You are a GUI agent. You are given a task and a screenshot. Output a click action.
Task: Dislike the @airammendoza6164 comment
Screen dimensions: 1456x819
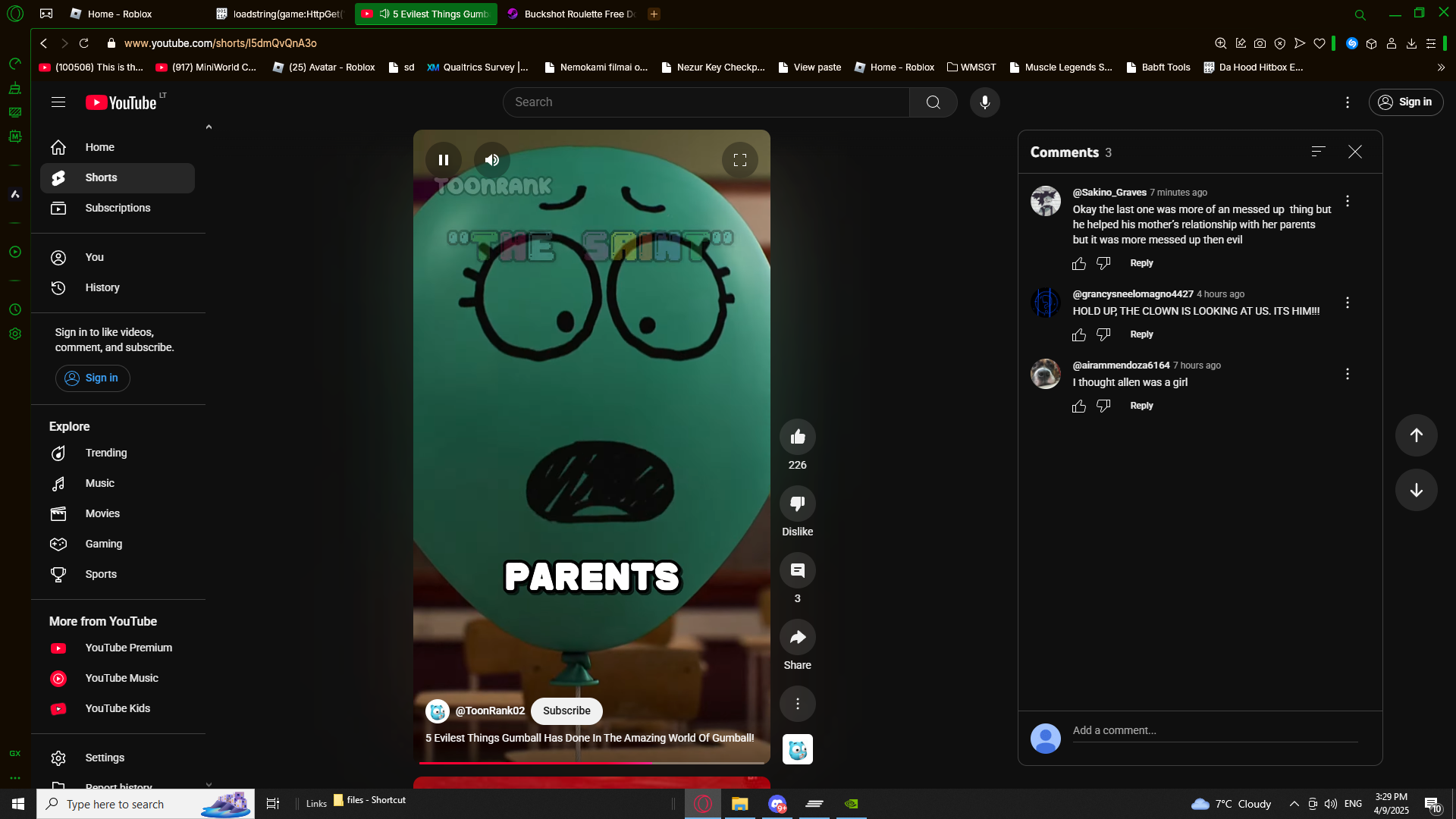tap(1103, 406)
